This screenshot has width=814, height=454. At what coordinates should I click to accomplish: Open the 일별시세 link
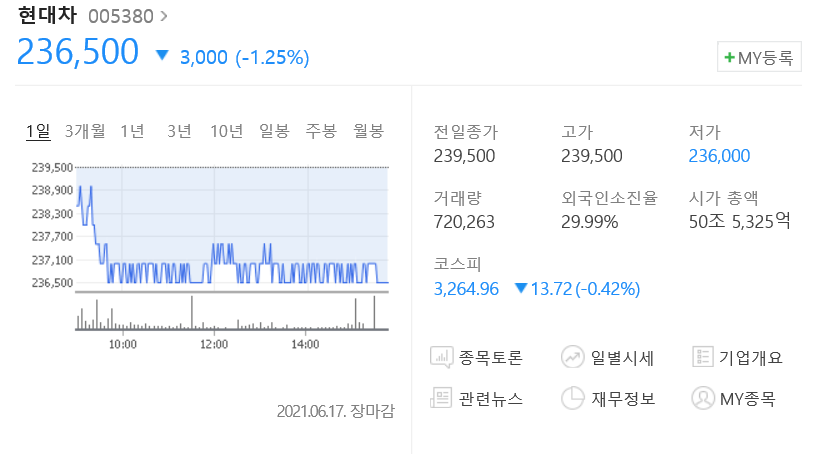[622, 357]
